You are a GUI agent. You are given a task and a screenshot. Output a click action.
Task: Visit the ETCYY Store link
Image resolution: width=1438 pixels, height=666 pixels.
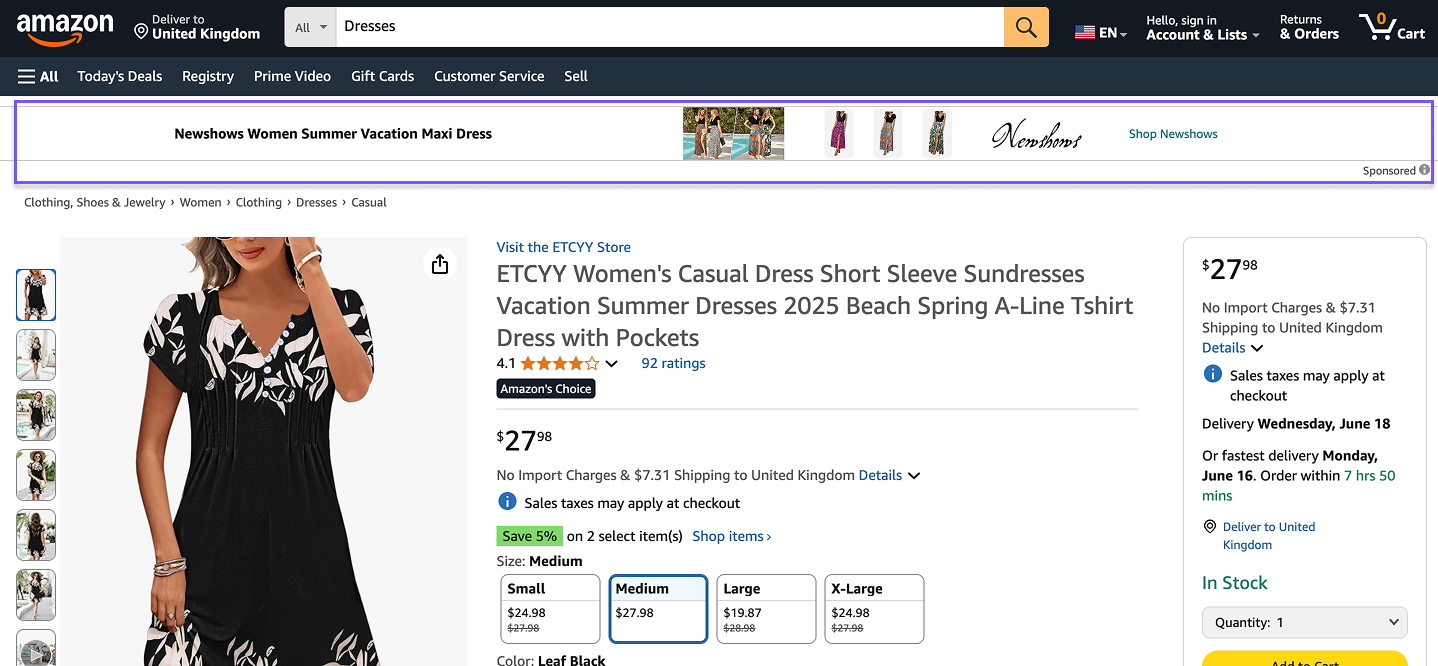click(x=563, y=247)
